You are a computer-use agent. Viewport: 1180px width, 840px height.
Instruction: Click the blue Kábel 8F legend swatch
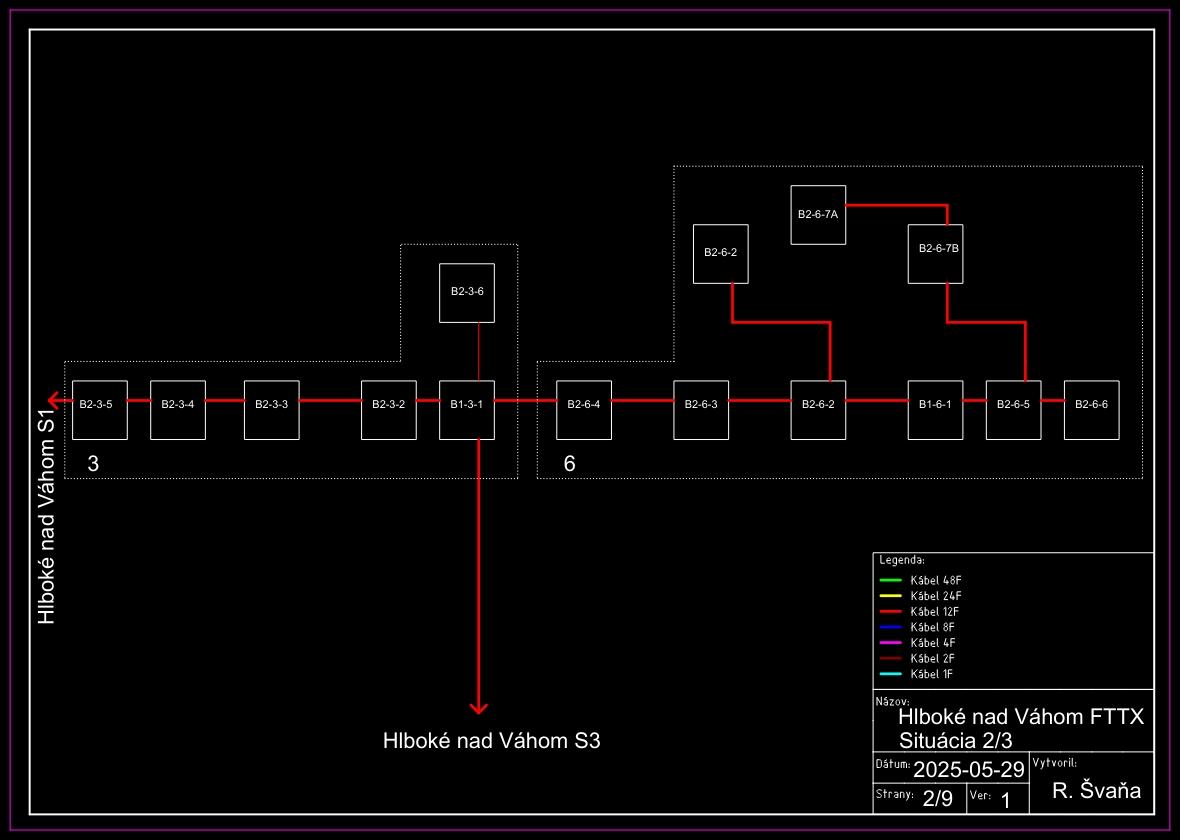[890, 627]
